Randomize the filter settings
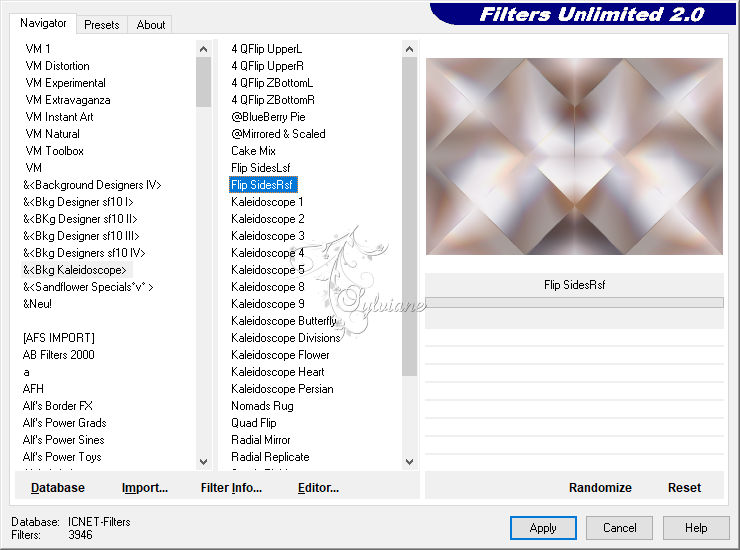740x550 pixels. (600, 488)
